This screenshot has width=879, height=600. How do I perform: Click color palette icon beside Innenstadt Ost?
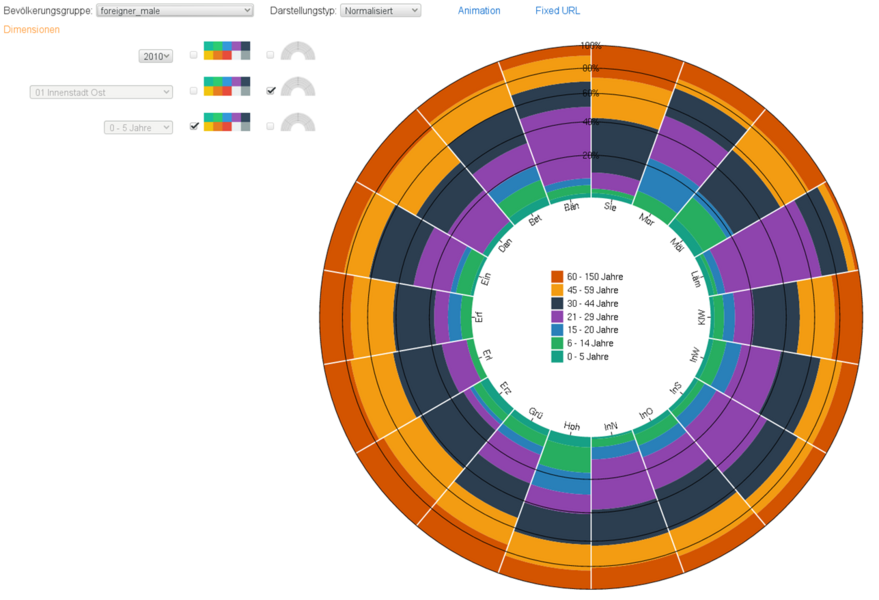227,87
